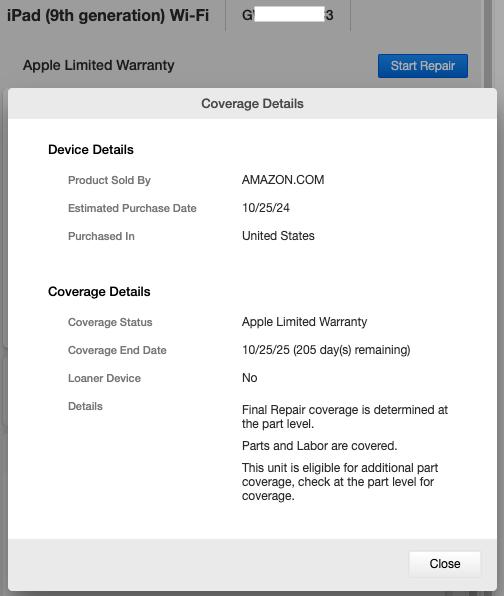Image resolution: width=504 pixels, height=596 pixels.
Task: Click the Coverage Details dialog title bar
Action: coord(252,103)
